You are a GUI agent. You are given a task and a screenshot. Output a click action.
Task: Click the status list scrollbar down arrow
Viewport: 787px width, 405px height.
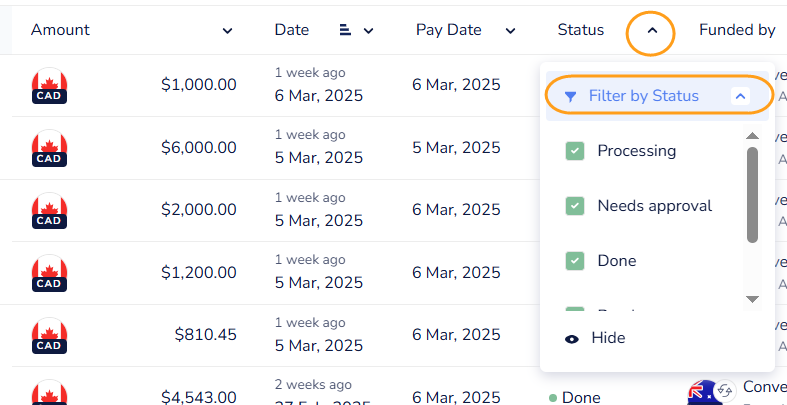click(x=753, y=299)
